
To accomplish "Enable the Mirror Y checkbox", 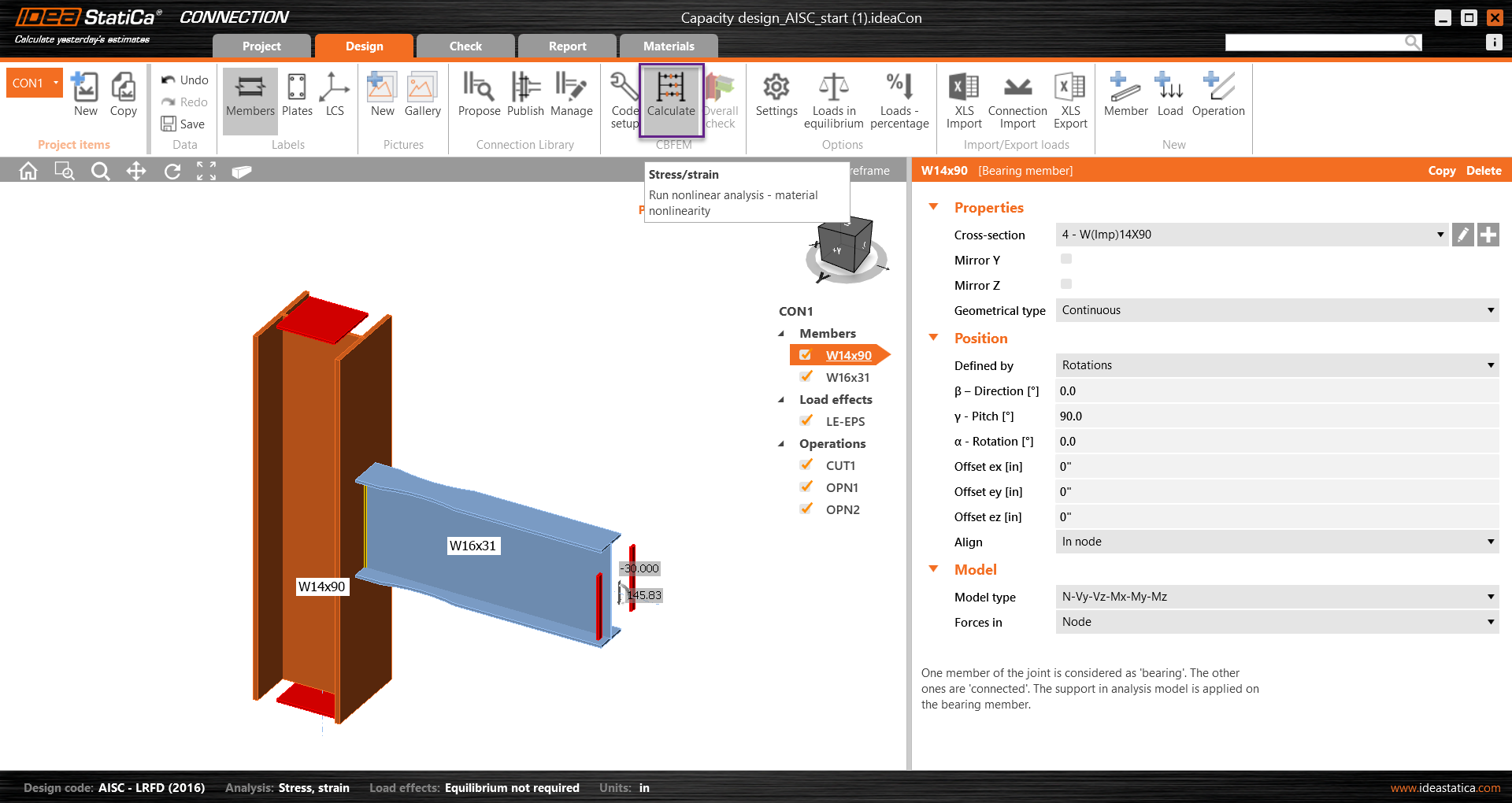I will (x=1065, y=258).
